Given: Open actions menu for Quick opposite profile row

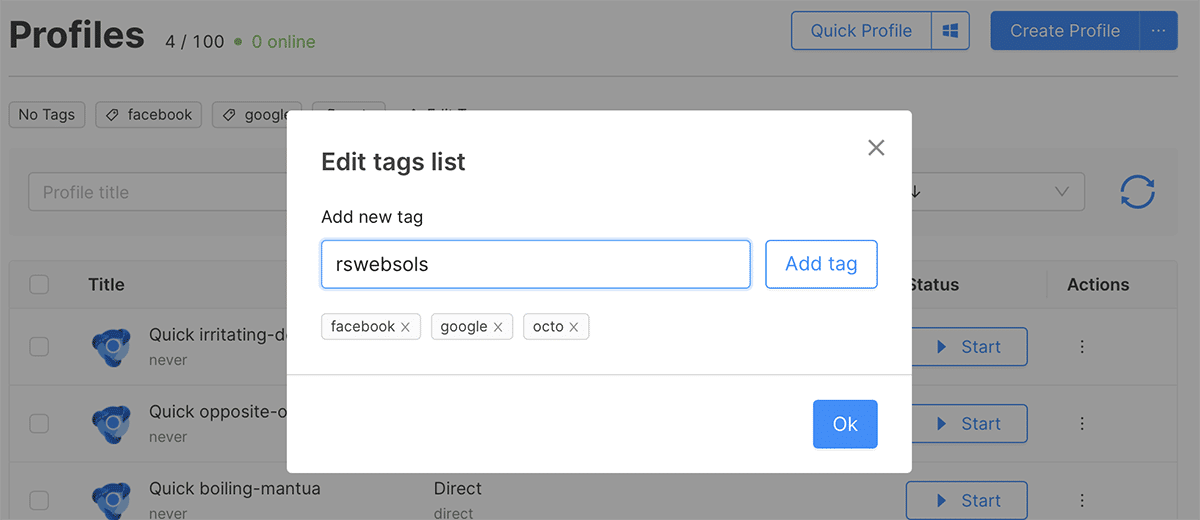Looking at the screenshot, I should [1081, 424].
